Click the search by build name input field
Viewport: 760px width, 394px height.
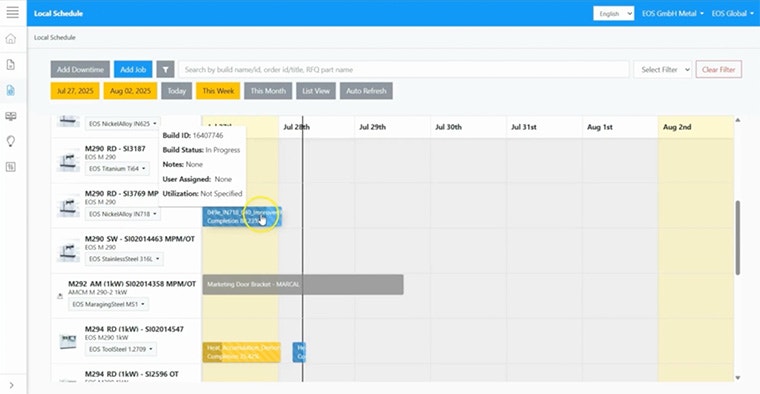coord(404,69)
